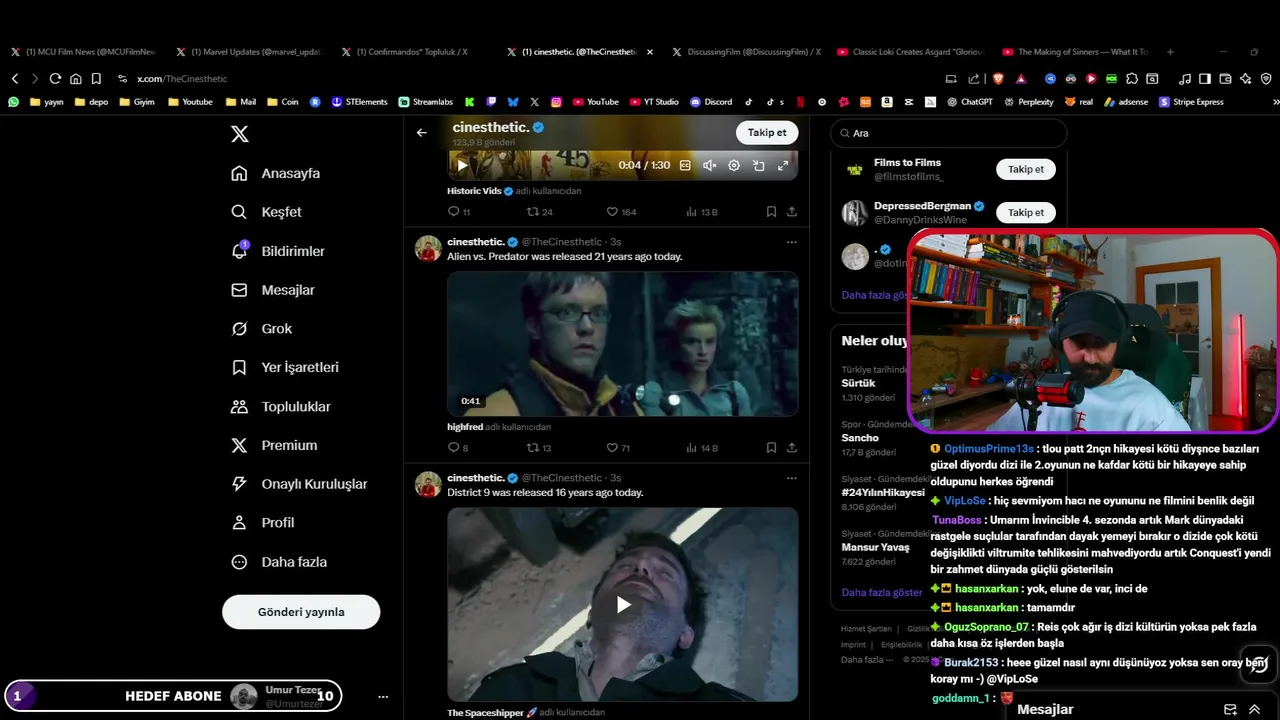Open video settings gear icon

click(734, 165)
